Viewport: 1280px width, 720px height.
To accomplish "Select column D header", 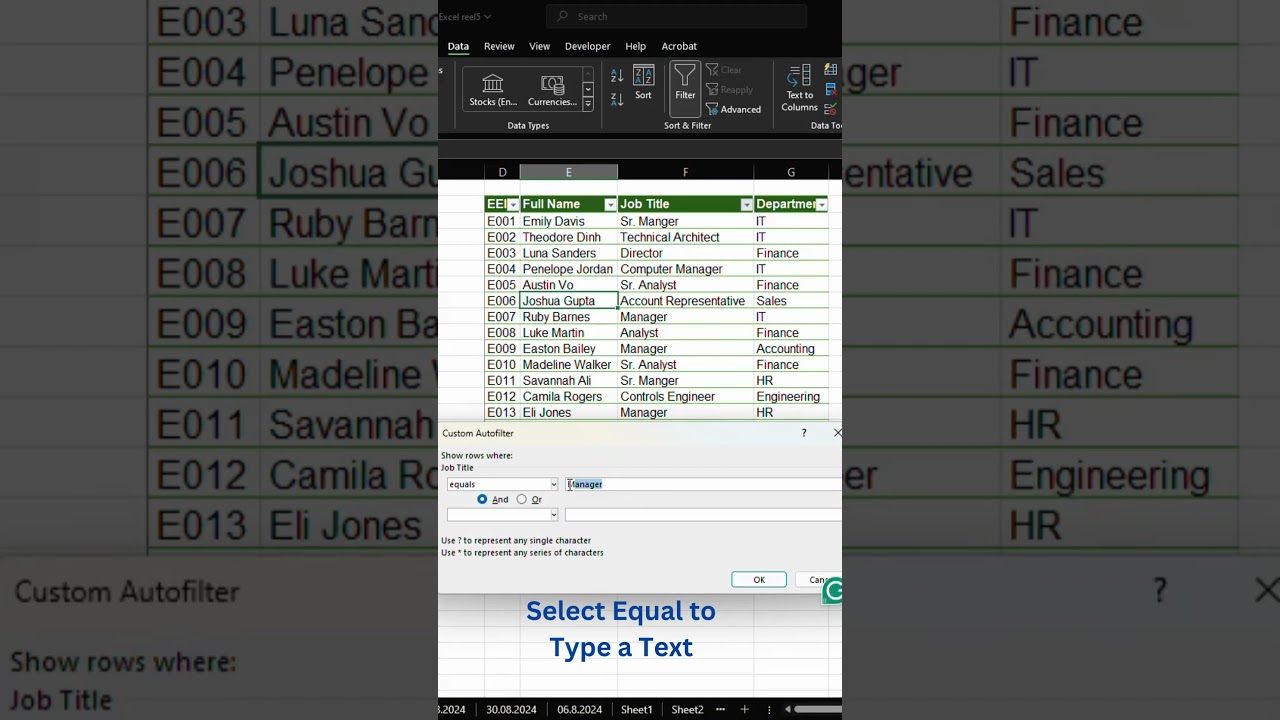I will point(502,173).
